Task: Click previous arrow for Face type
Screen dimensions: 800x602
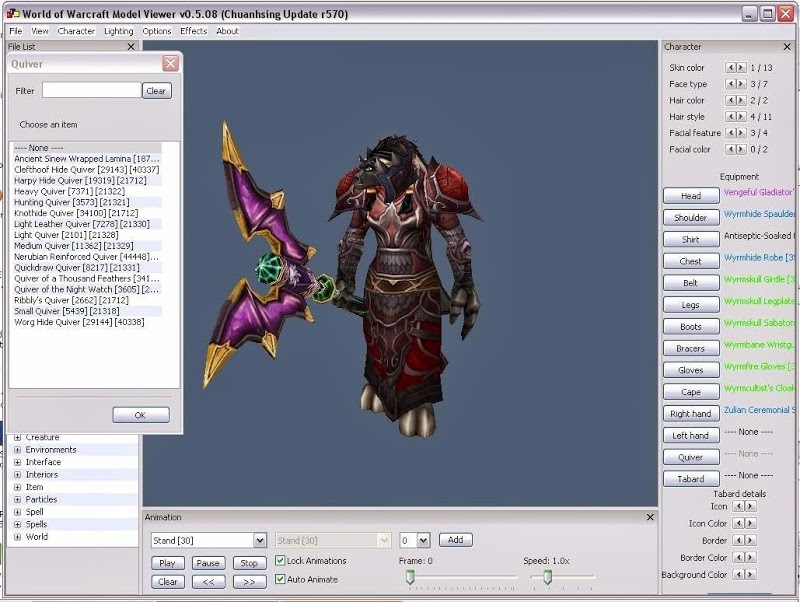Action: [x=731, y=84]
